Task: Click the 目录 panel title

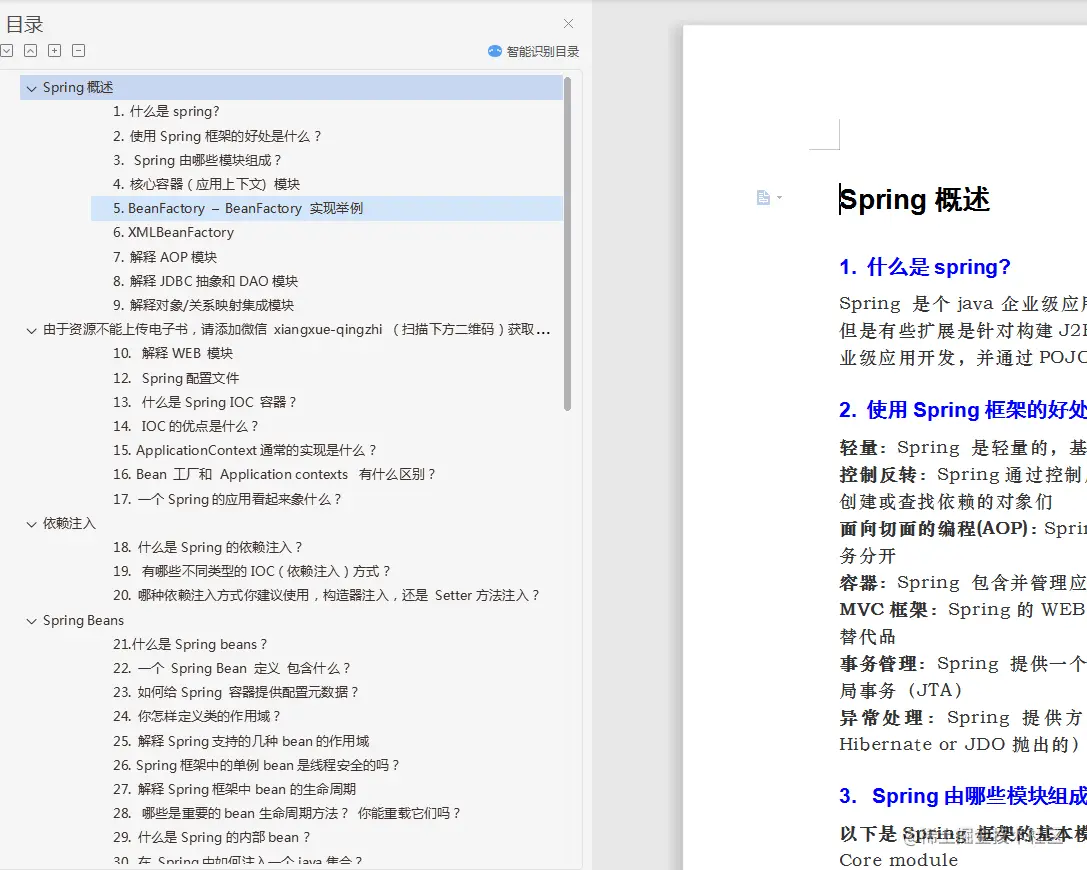Action: coord(24,25)
